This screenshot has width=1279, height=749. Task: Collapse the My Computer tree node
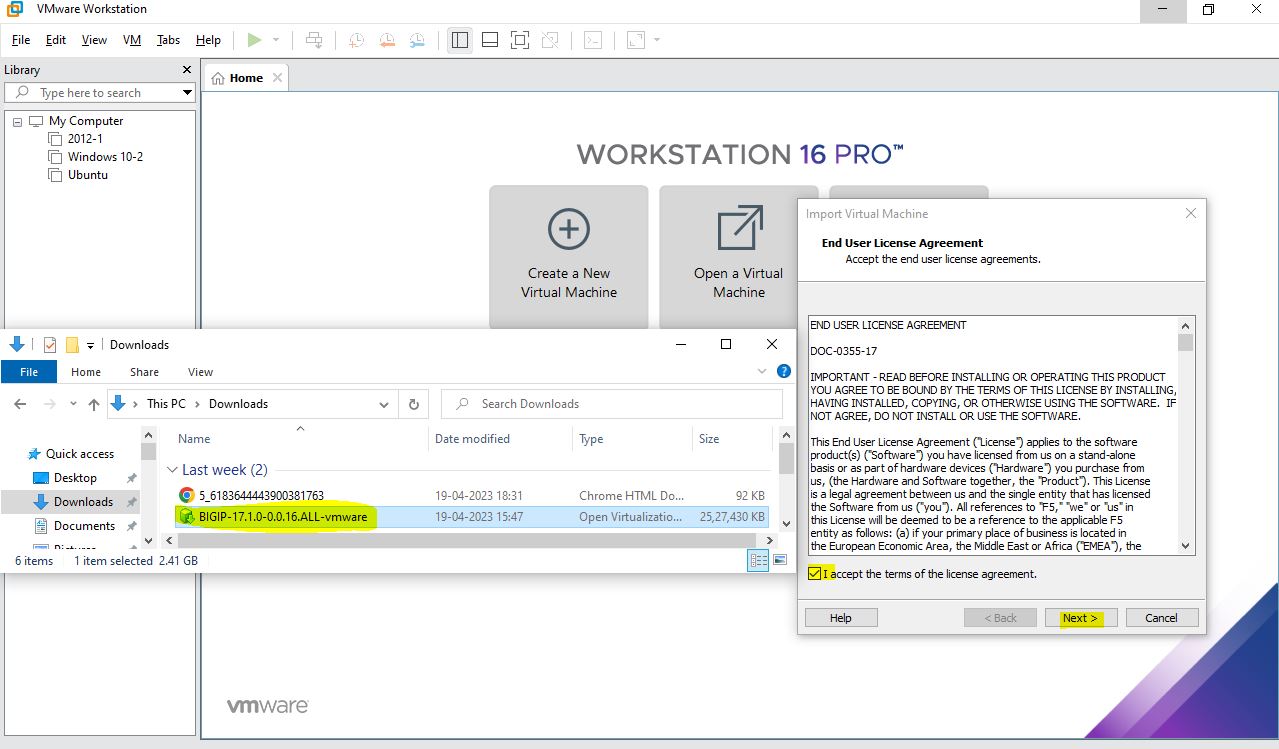18,121
